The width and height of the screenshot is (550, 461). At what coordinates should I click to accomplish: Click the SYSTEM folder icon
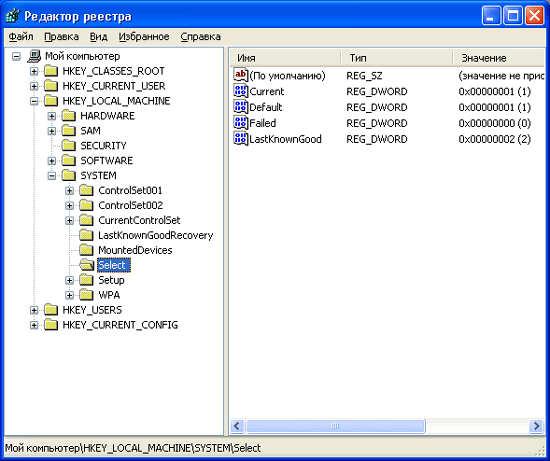tap(69, 175)
